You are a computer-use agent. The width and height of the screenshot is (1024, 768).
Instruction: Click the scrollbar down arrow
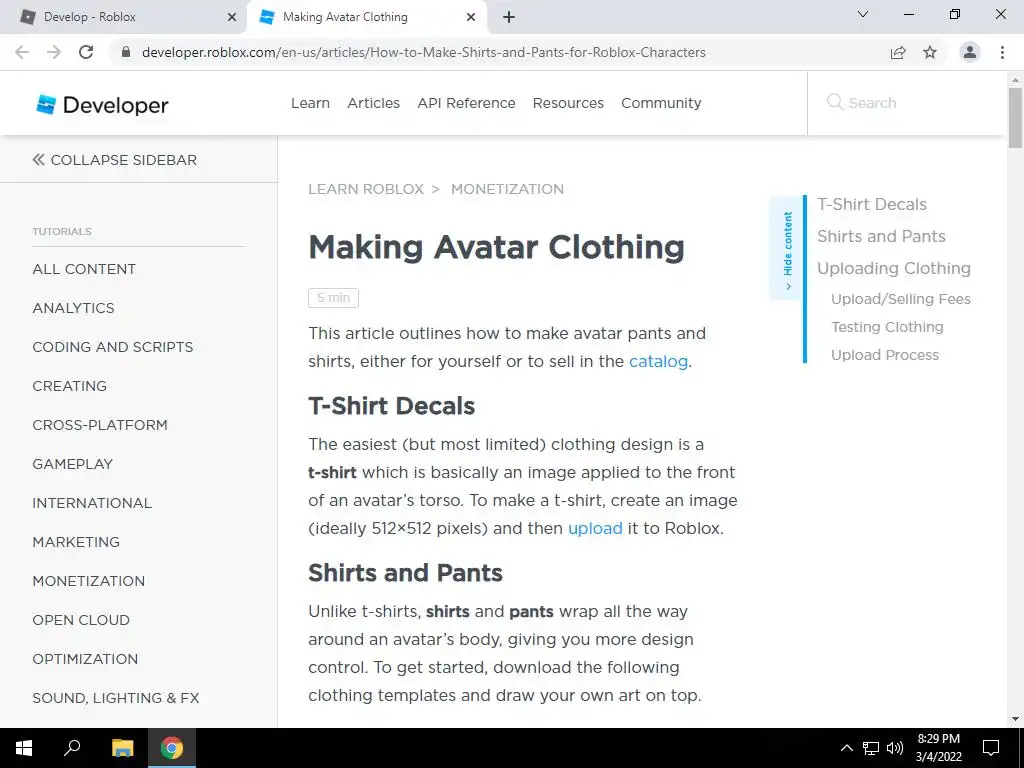tap(1015, 719)
